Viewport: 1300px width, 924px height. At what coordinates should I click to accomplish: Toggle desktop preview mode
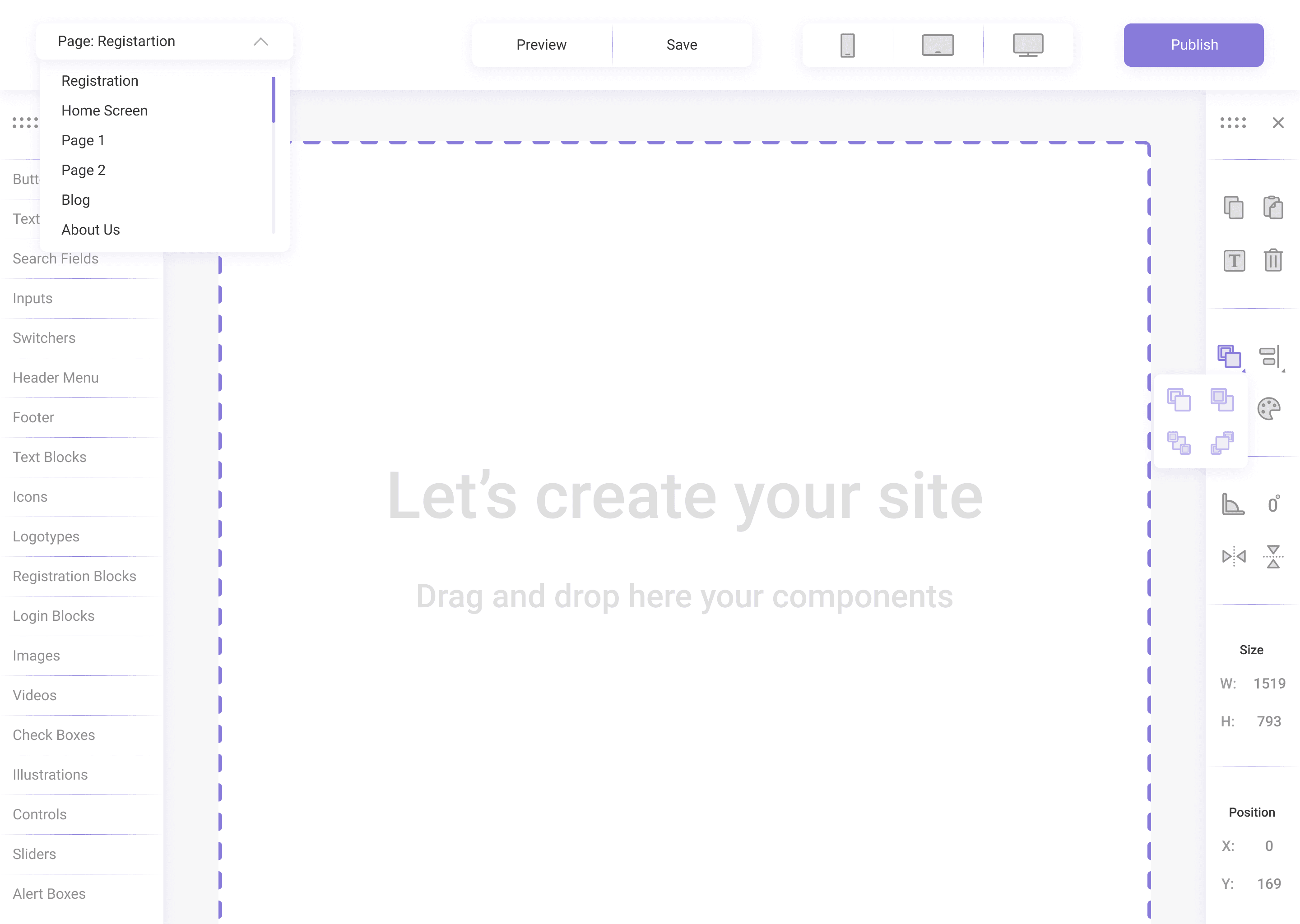(1027, 45)
